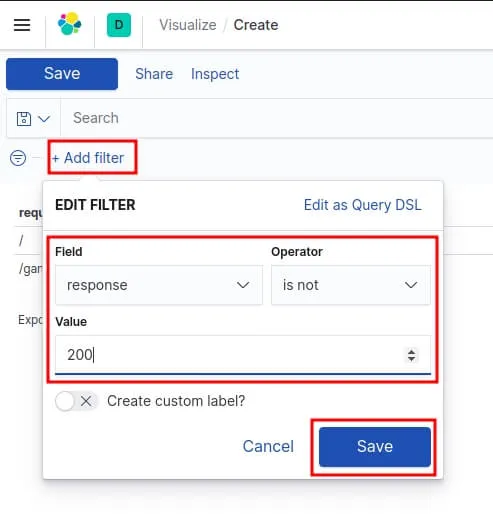Increase value using stepper up arrow
Screen dimensions: 493x527
(x=411, y=352)
